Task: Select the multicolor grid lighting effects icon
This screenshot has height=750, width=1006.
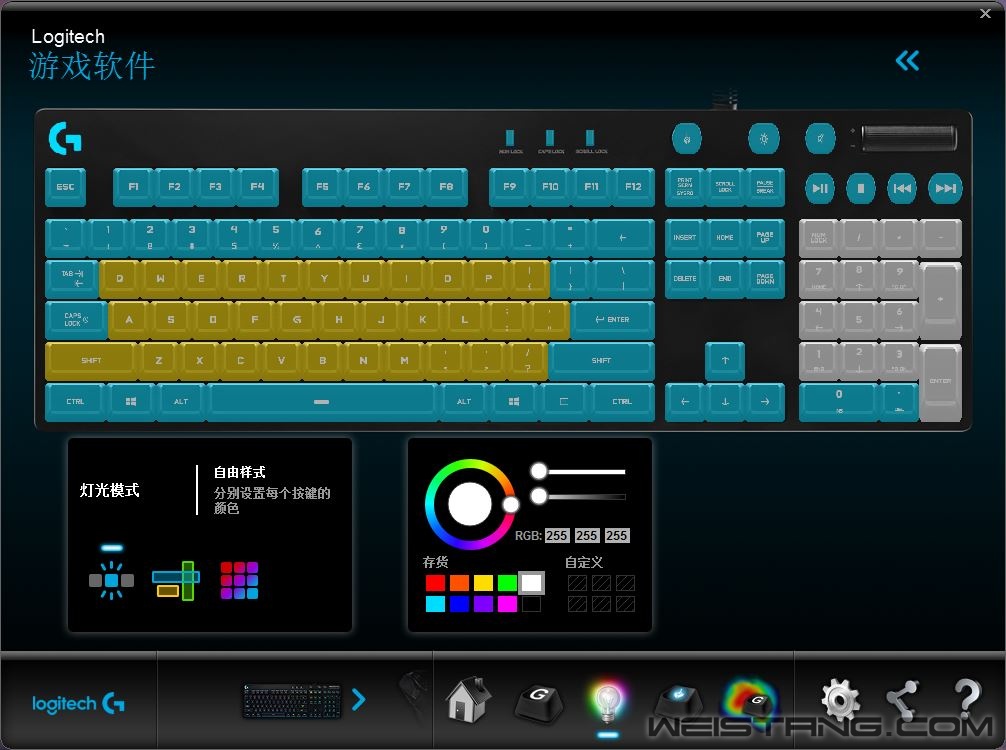Action: (239, 580)
